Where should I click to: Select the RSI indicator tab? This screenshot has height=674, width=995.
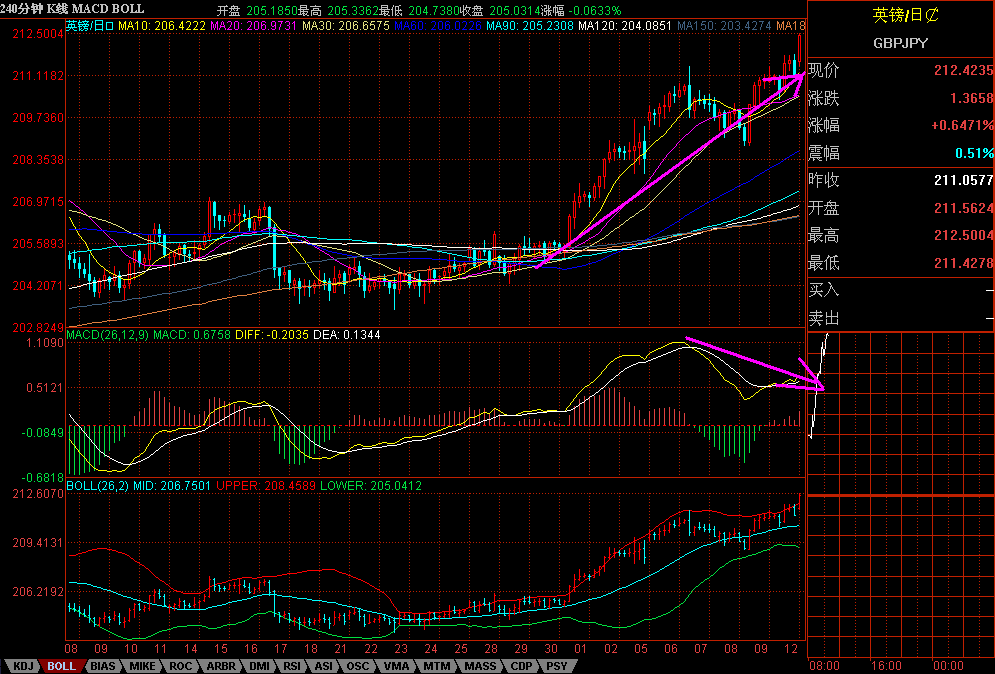292,666
